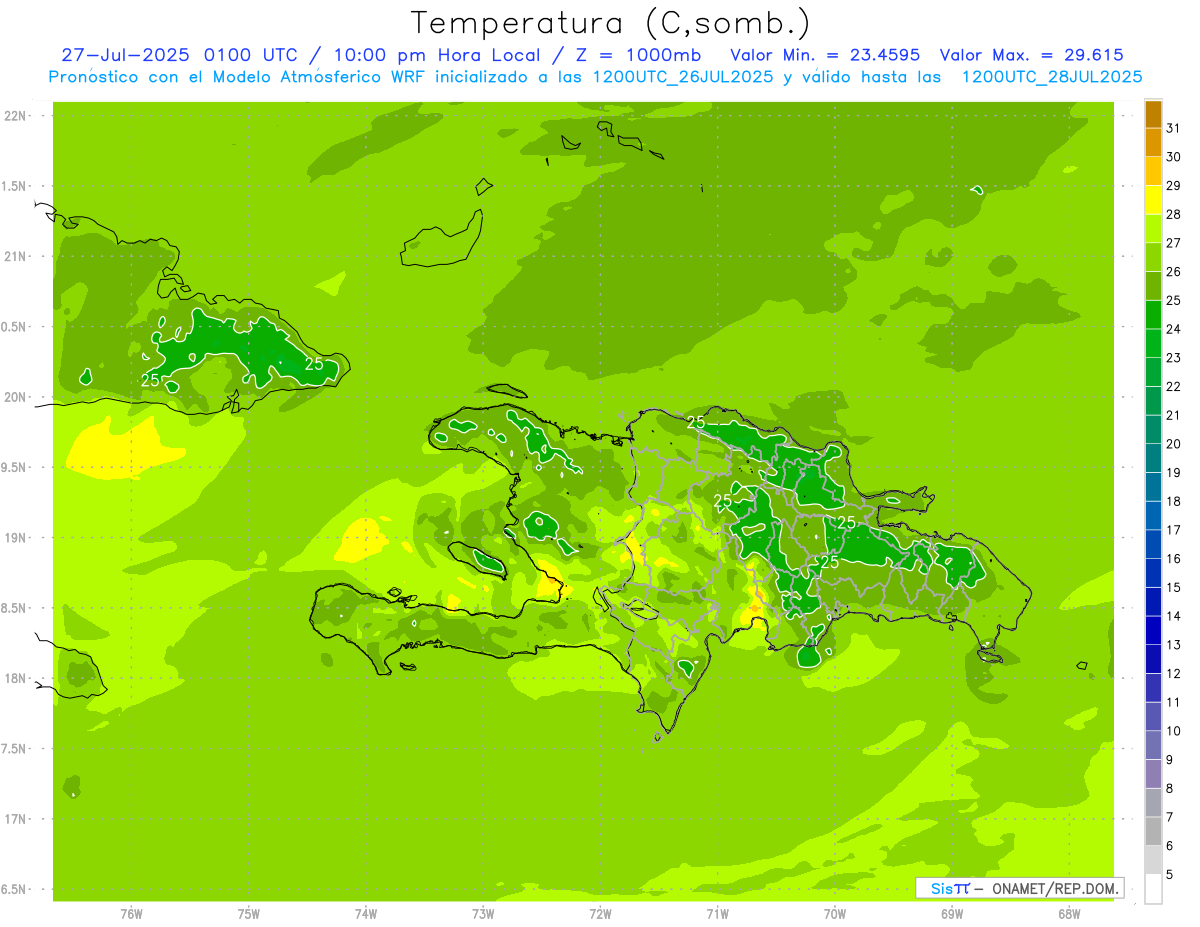Click gray legend swatch between 6 and 7
This screenshot has width=1200, height=927.
point(1153,831)
